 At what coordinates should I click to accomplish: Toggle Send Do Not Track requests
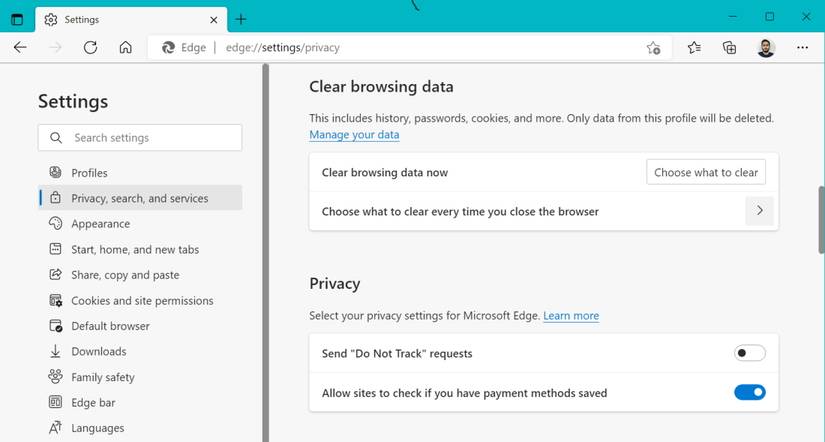(749, 353)
